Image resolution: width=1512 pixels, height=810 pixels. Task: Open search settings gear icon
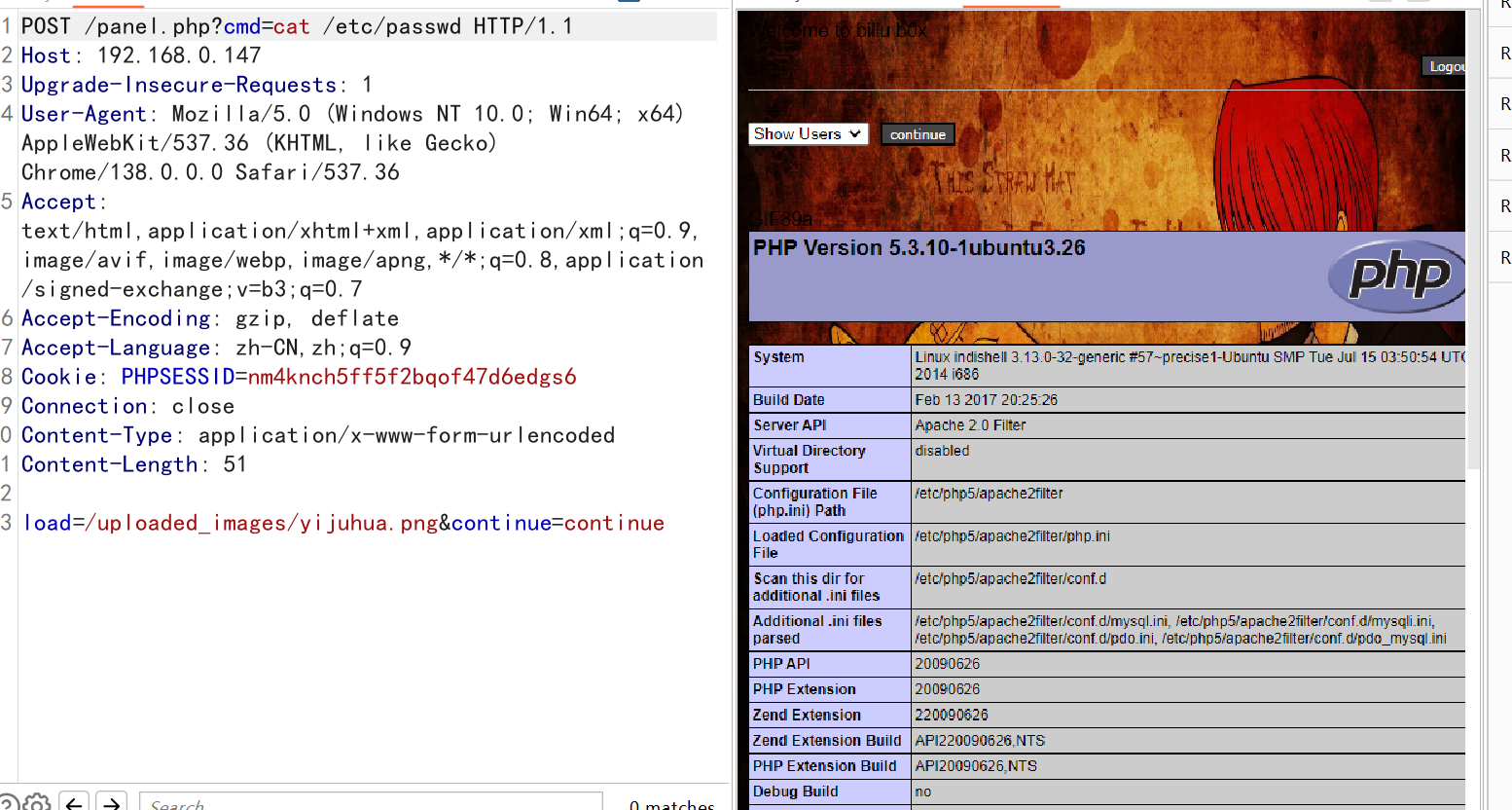point(38,803)
